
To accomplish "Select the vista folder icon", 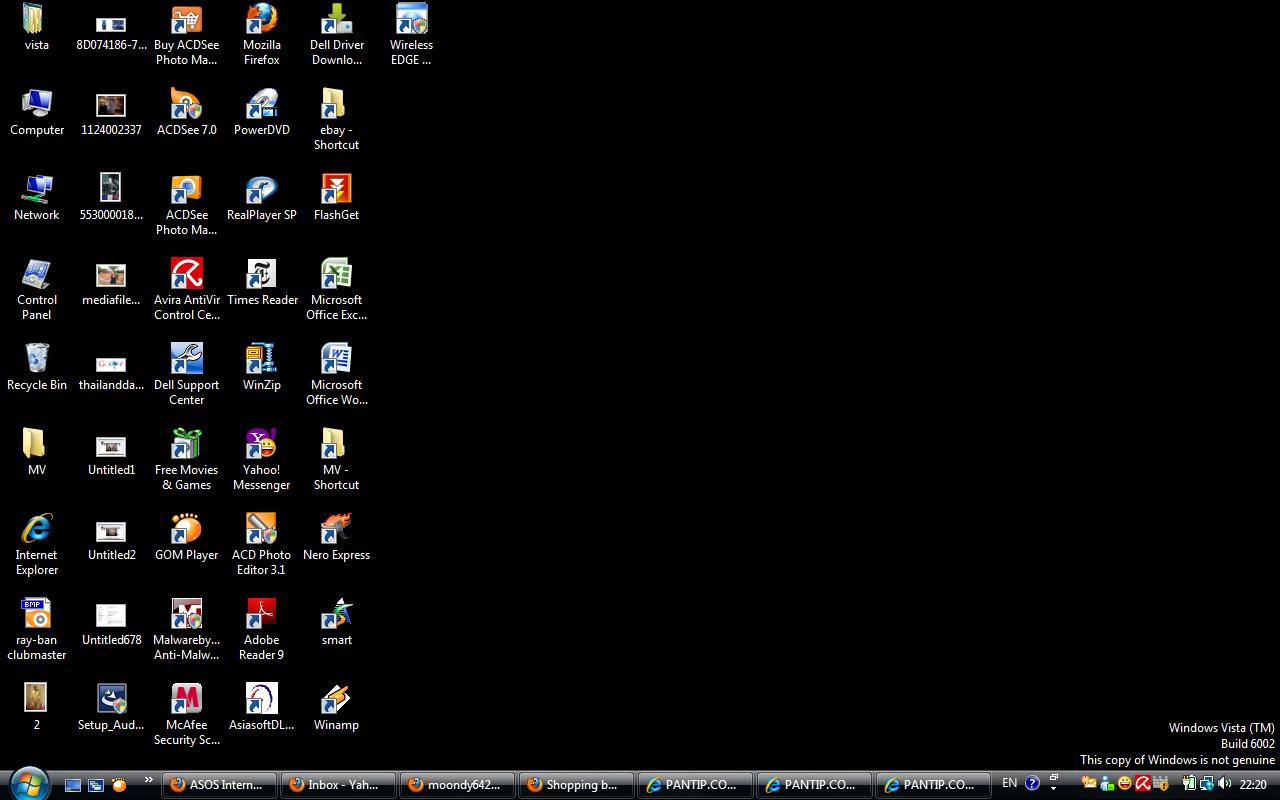I will click(36, 27).
